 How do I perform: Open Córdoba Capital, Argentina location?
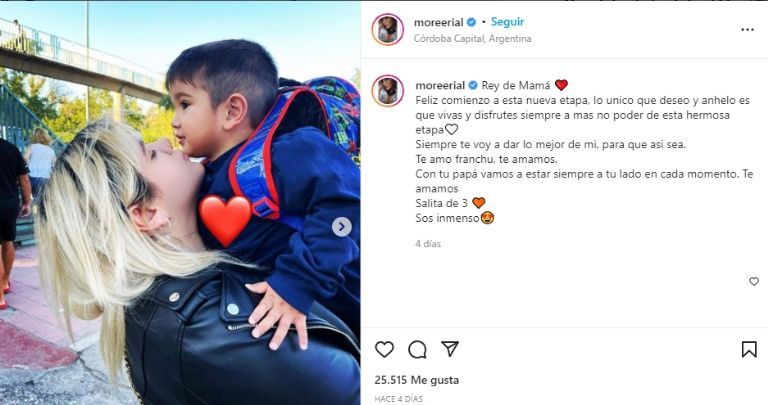click(472, 38)
